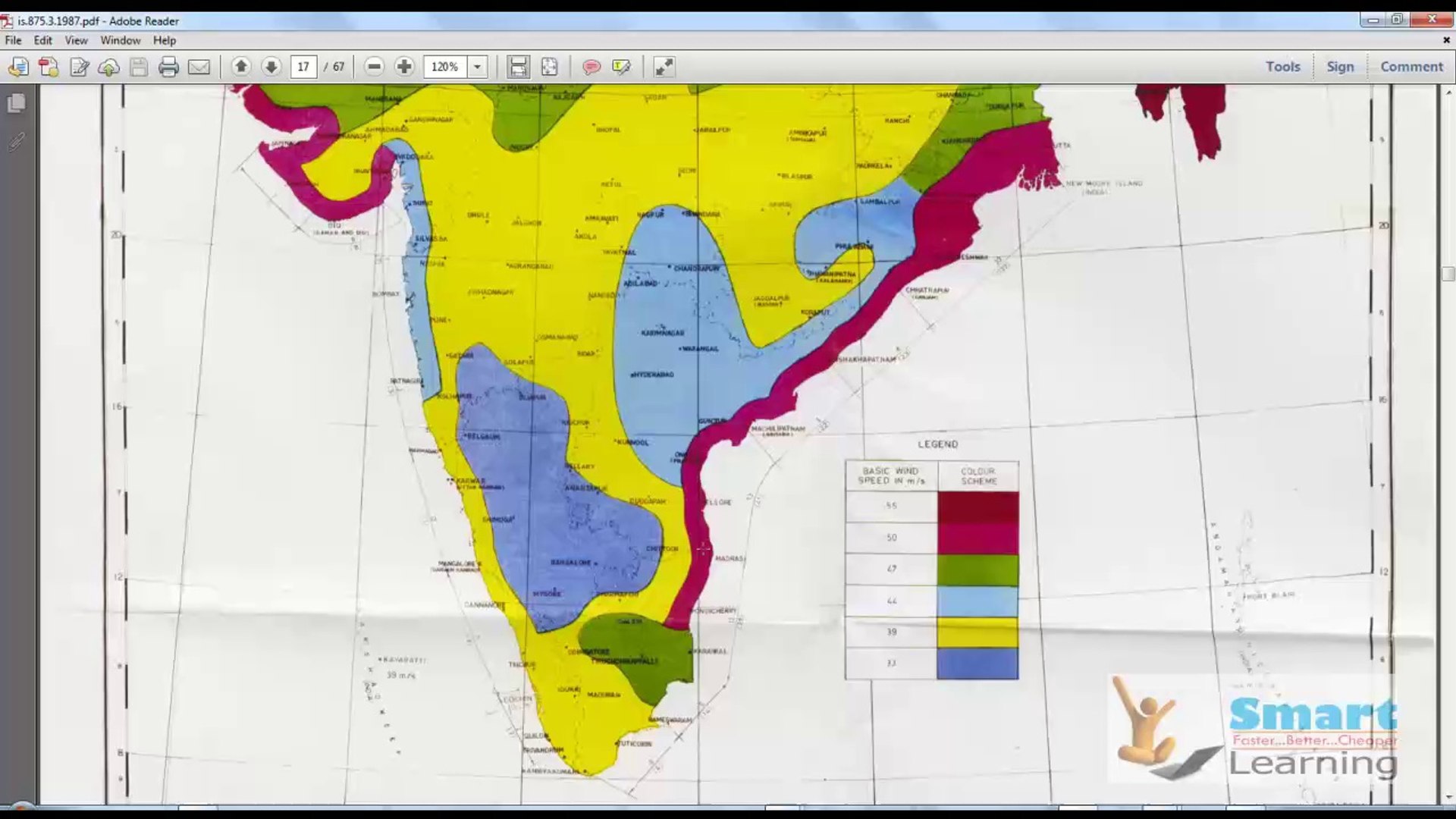Open the zoom percentage dropdown arrow
This screenshot has width=1456, height=819.
477,67
